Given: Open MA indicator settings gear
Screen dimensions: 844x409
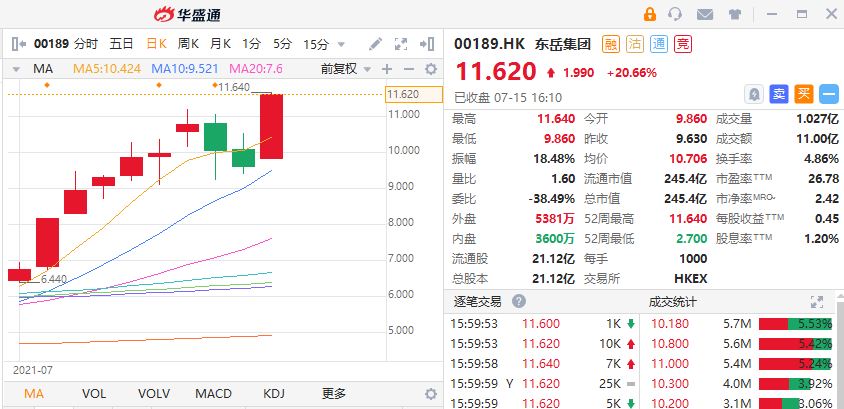Looking at the screenshot, I should (x=431, y=69).
